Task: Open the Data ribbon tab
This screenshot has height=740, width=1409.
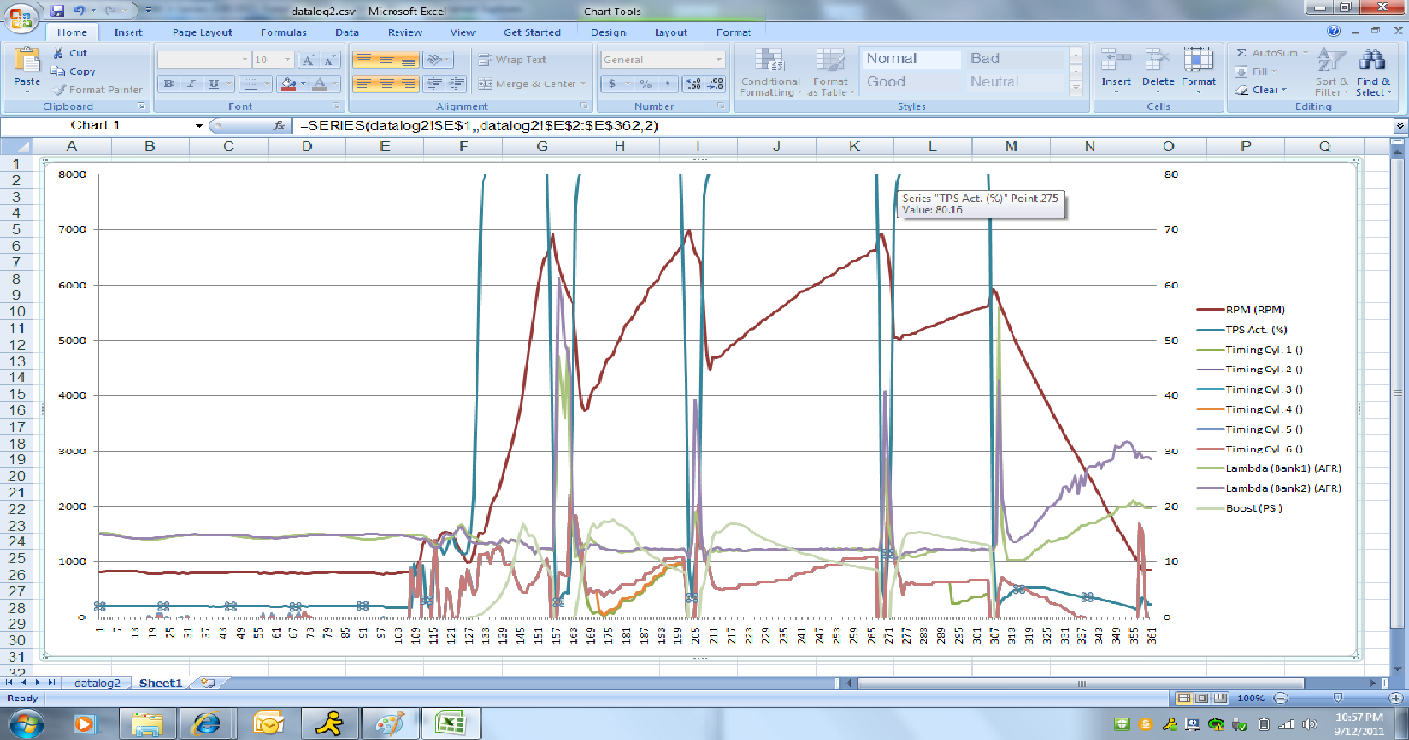Action: [347, 32]
